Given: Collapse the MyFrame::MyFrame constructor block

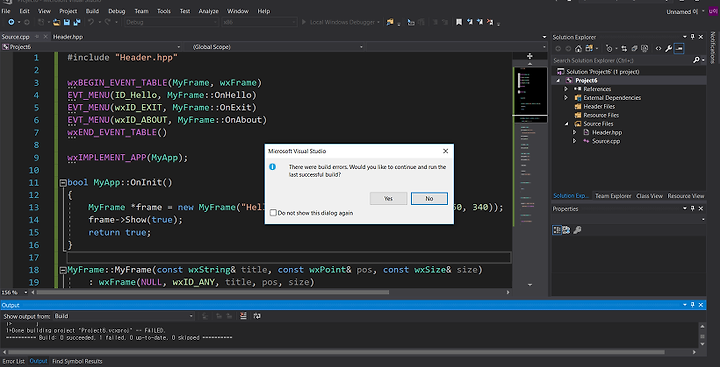Looking at the screenshot, I should (x=63, y=270).
